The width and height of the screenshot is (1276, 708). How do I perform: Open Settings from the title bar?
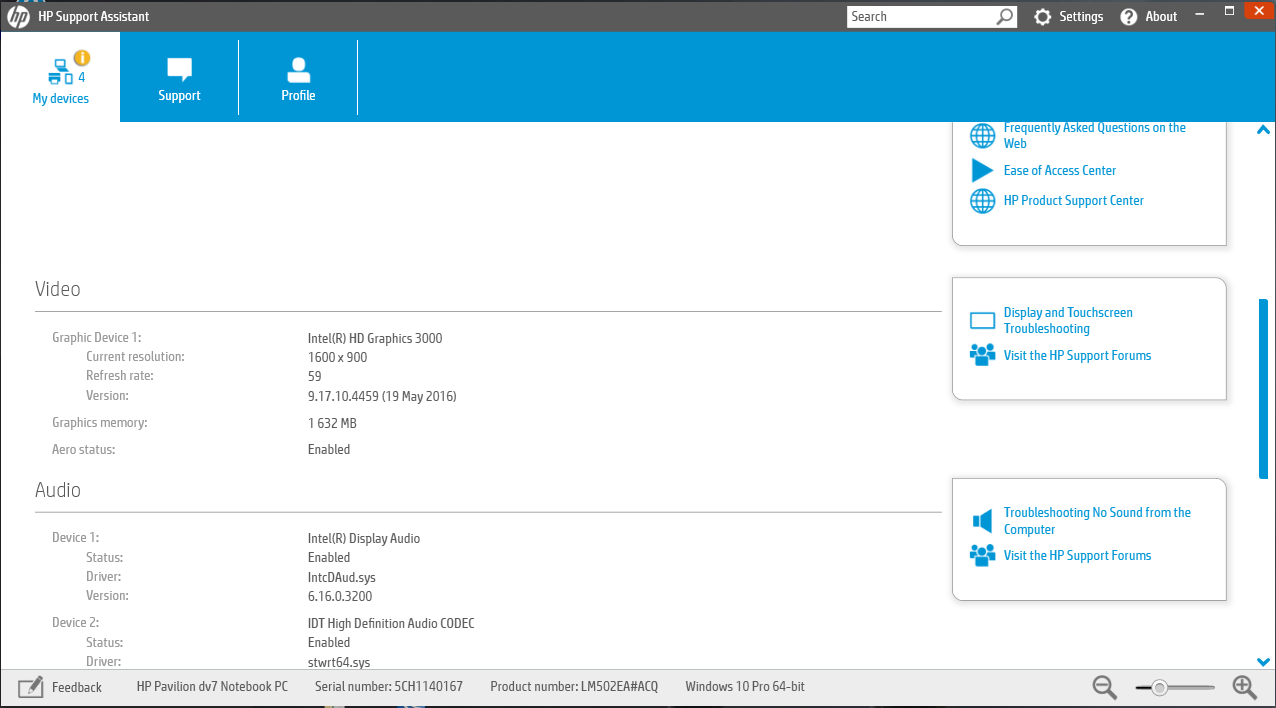point(1068,17)
